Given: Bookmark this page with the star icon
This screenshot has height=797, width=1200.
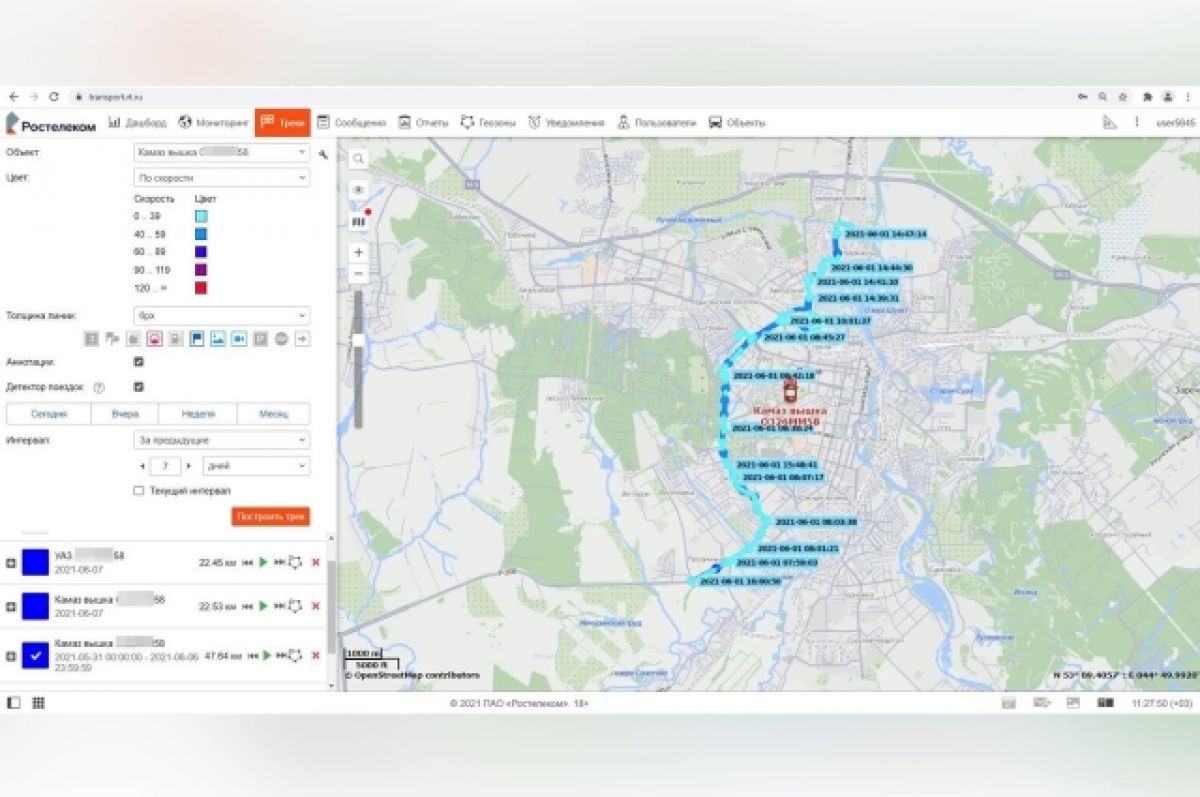Looking at the screenshot, I should pyautogui.click(x=1123, y=96).
